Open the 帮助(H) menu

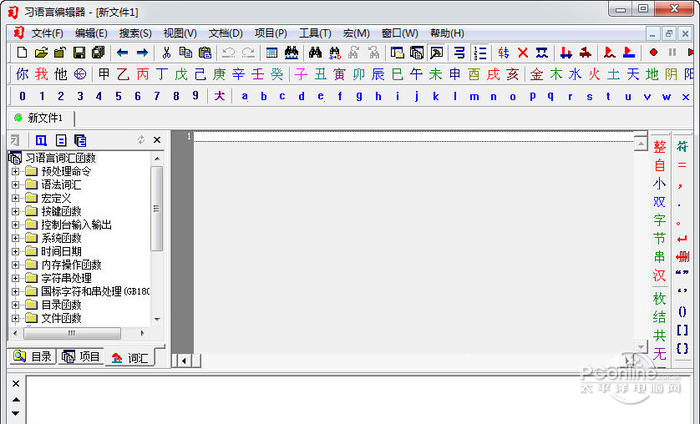447,33
